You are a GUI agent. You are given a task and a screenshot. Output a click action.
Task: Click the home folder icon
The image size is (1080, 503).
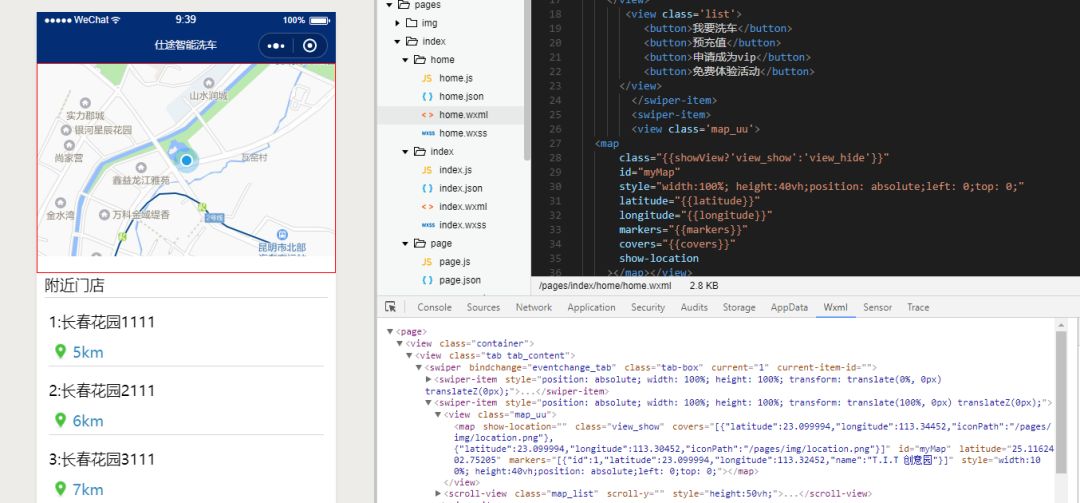[420, 60]
